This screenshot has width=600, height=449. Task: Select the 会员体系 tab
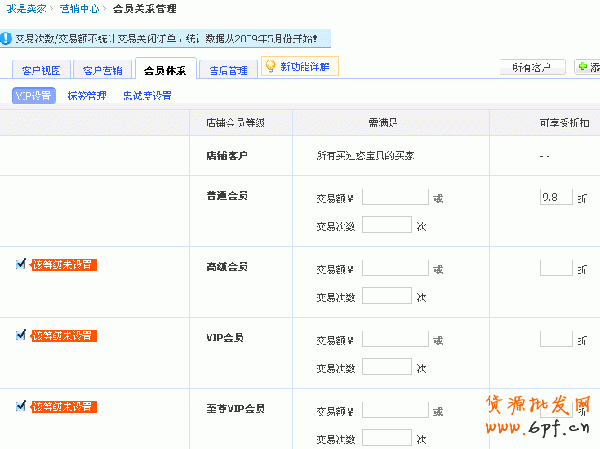165,71
